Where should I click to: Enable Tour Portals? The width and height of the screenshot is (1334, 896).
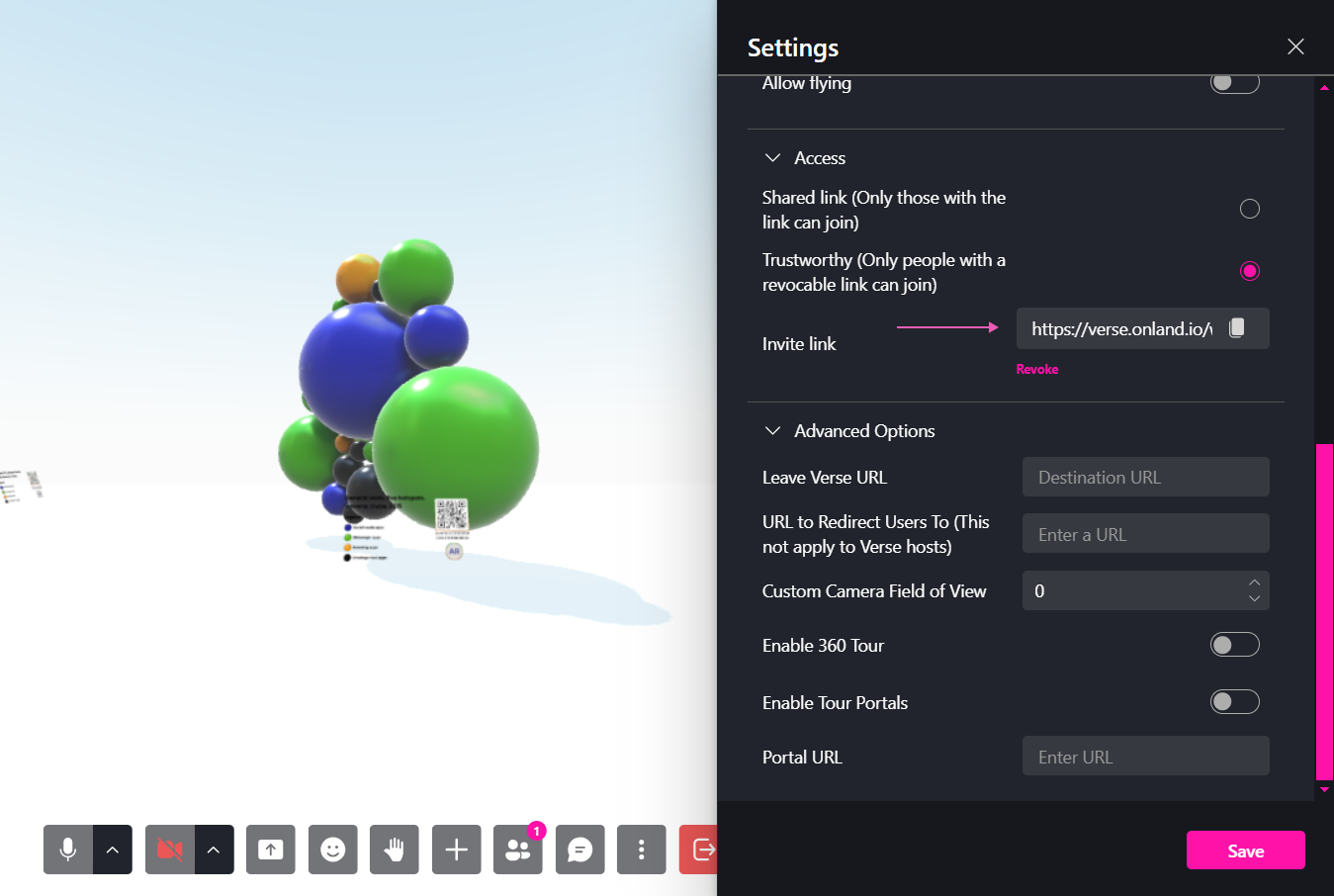pyautogui.click(x=1234, y=701)
